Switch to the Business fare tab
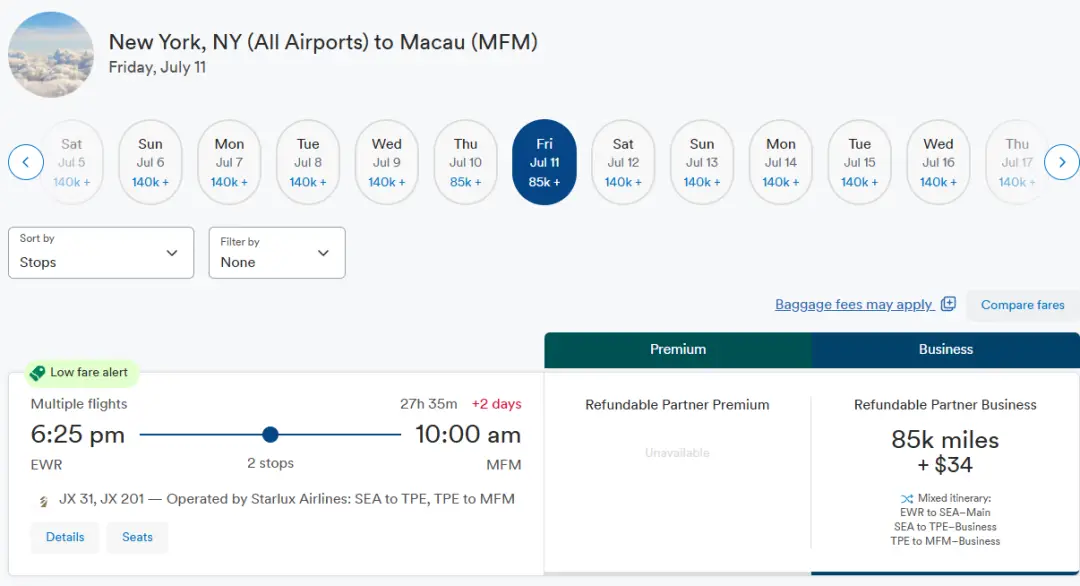This screenshot has height=586, width=1080. click(946, 350)
